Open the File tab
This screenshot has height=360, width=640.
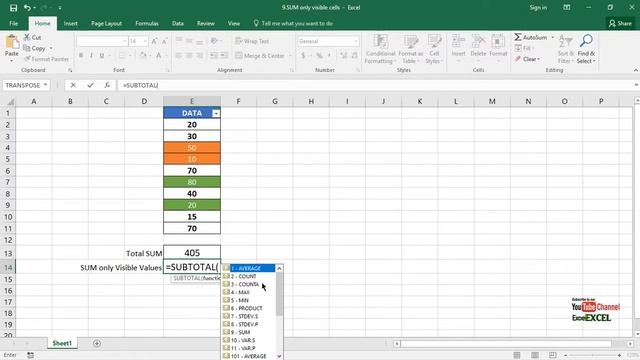(13, 23)
